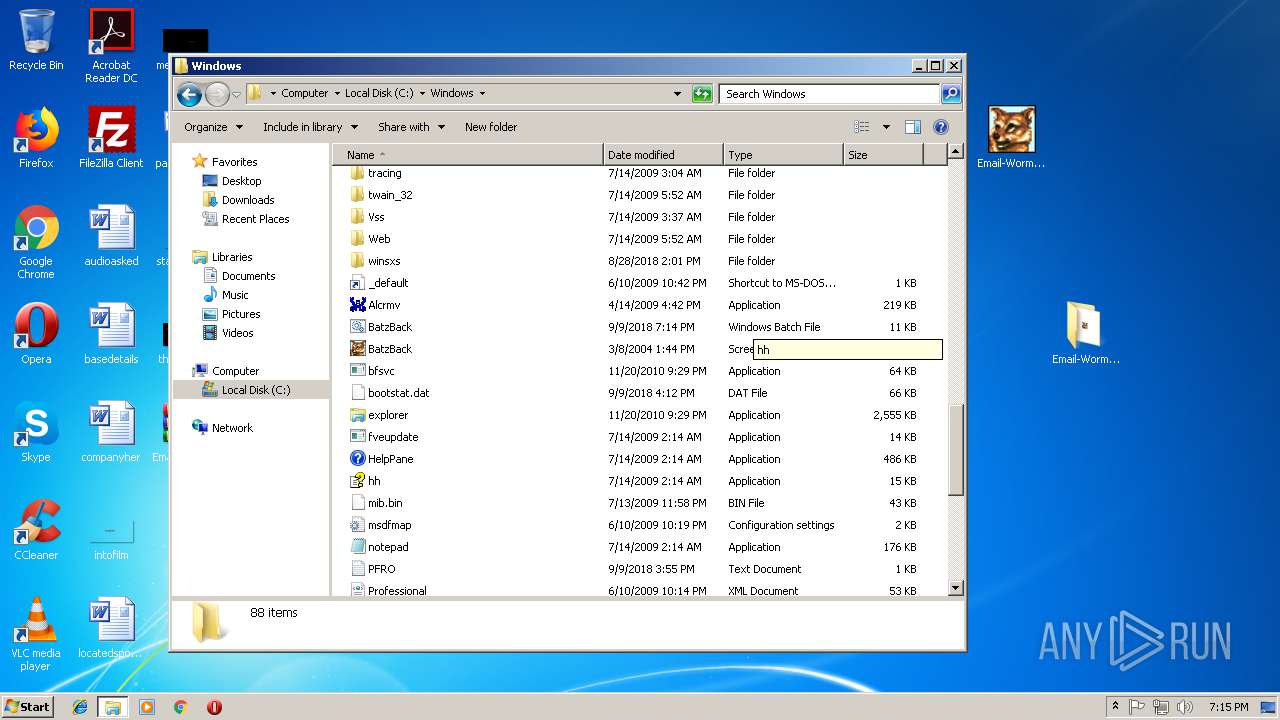Click the Help question mark icon
Viewport: 1280px width, 720px height.
(940, 127)
